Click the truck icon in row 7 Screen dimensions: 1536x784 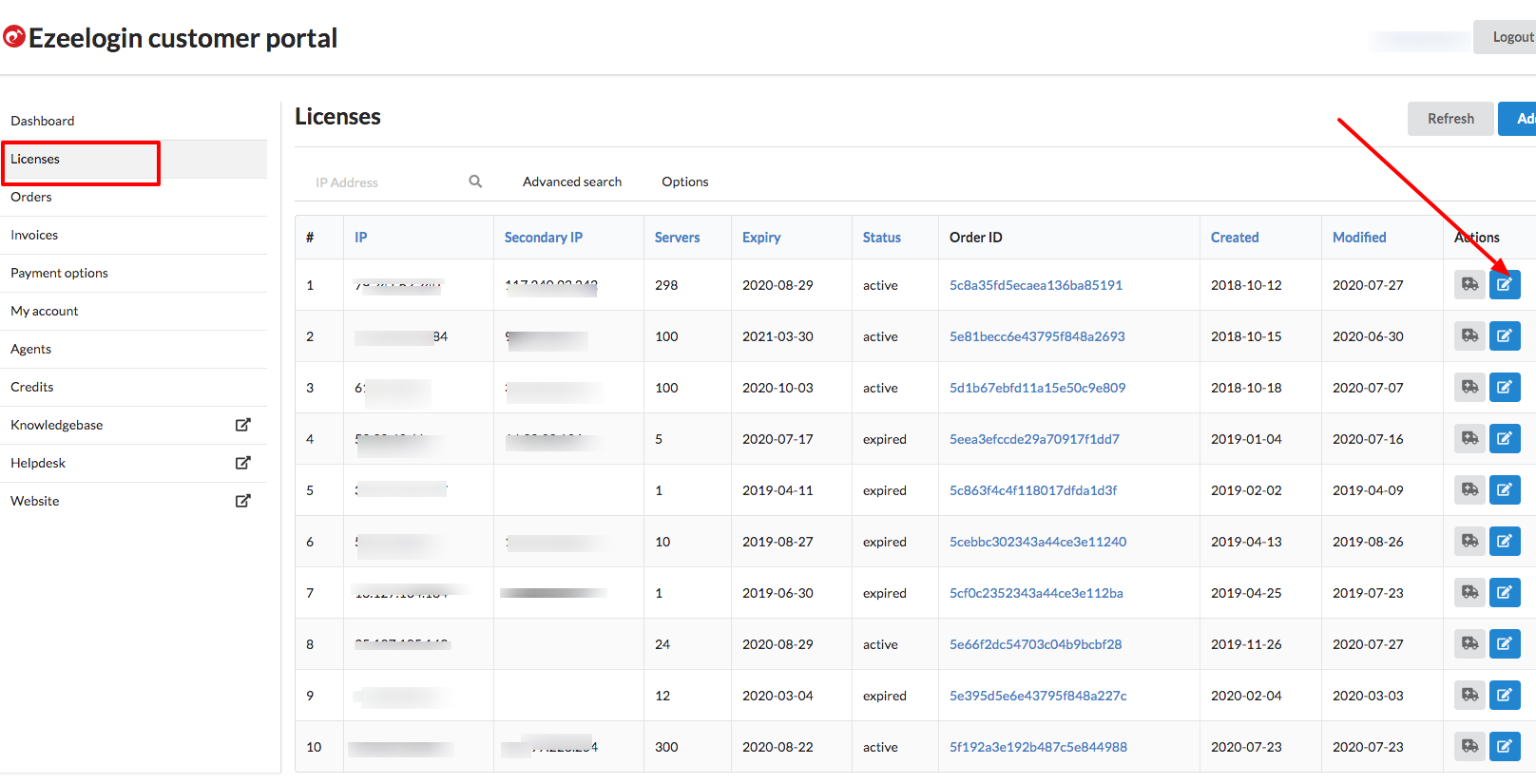coord(1470,592)
